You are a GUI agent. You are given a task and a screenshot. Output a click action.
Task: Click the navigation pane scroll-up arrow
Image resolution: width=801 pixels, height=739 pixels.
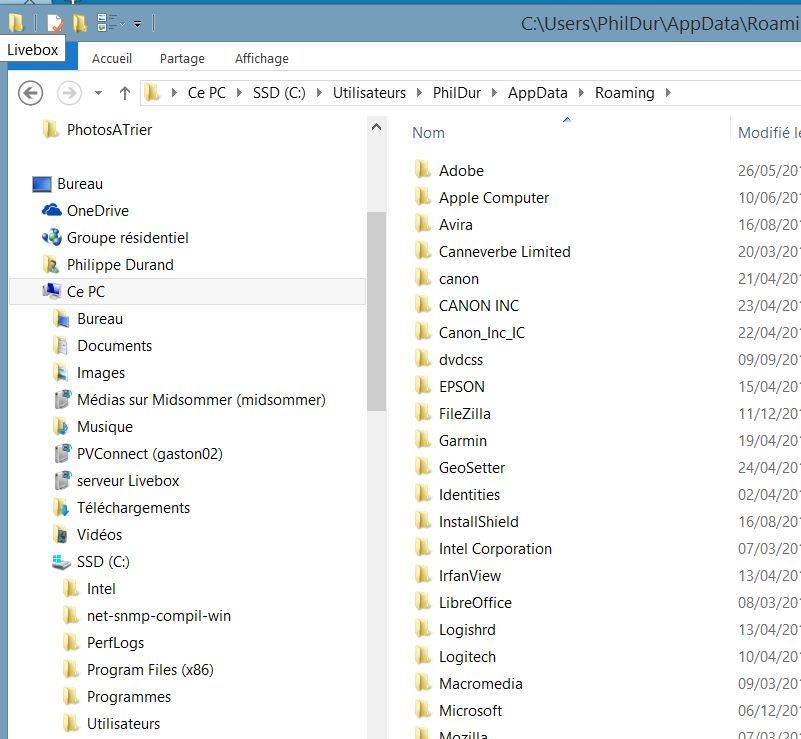point(376,127)
